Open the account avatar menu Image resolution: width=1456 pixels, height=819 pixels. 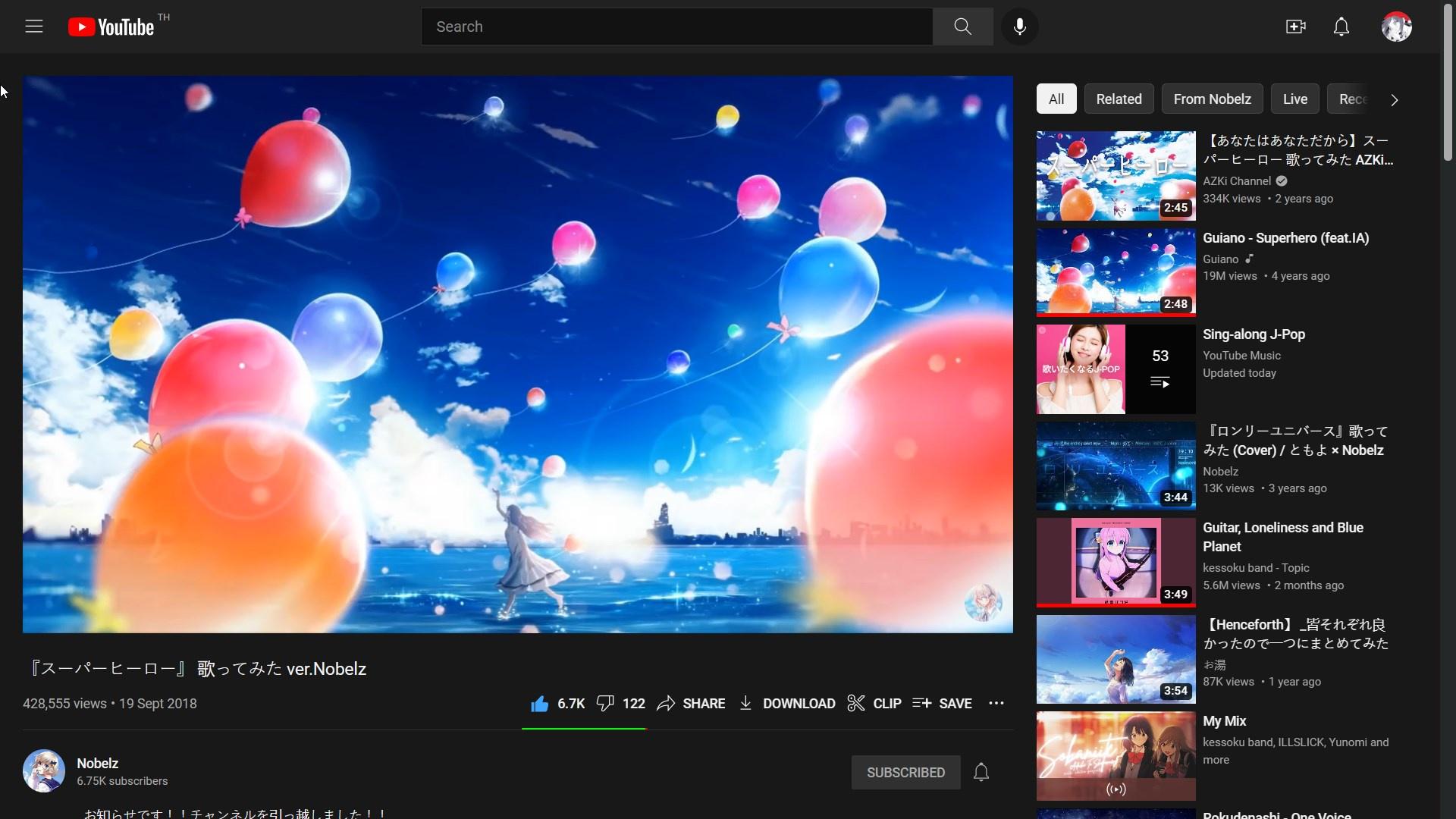[1396, 27]
